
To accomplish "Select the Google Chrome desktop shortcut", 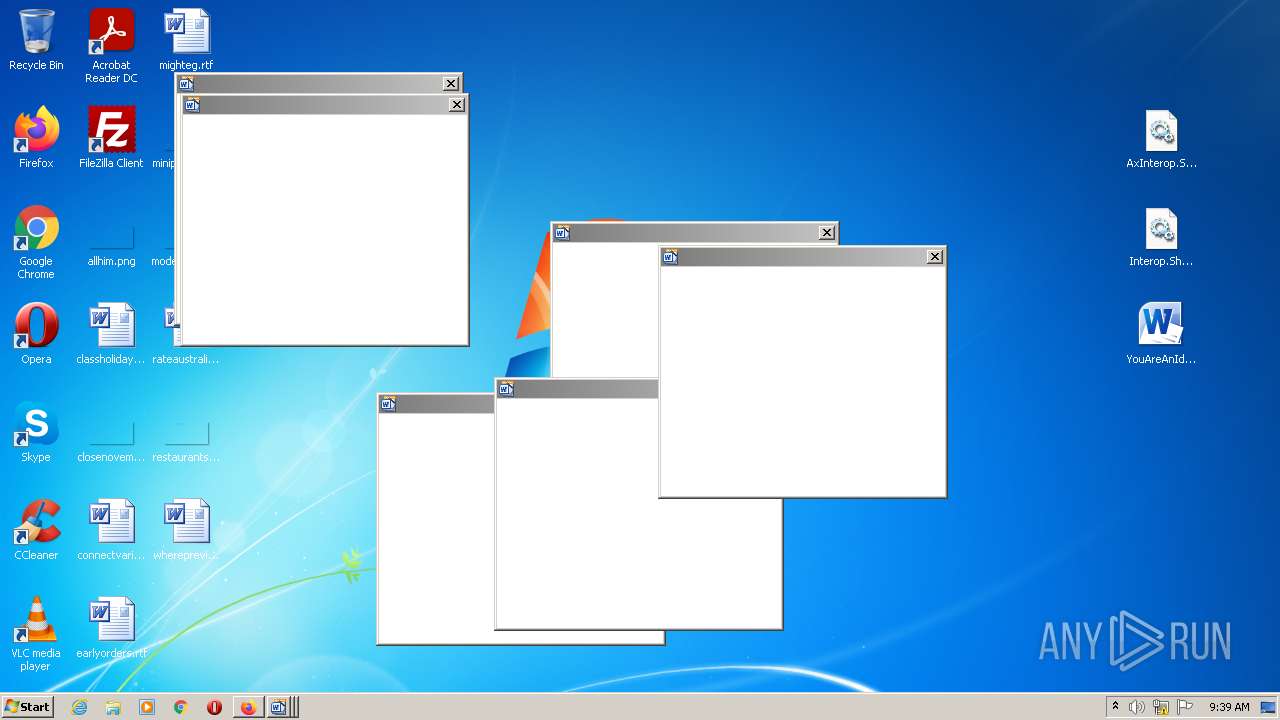I will tap(36, 243).
